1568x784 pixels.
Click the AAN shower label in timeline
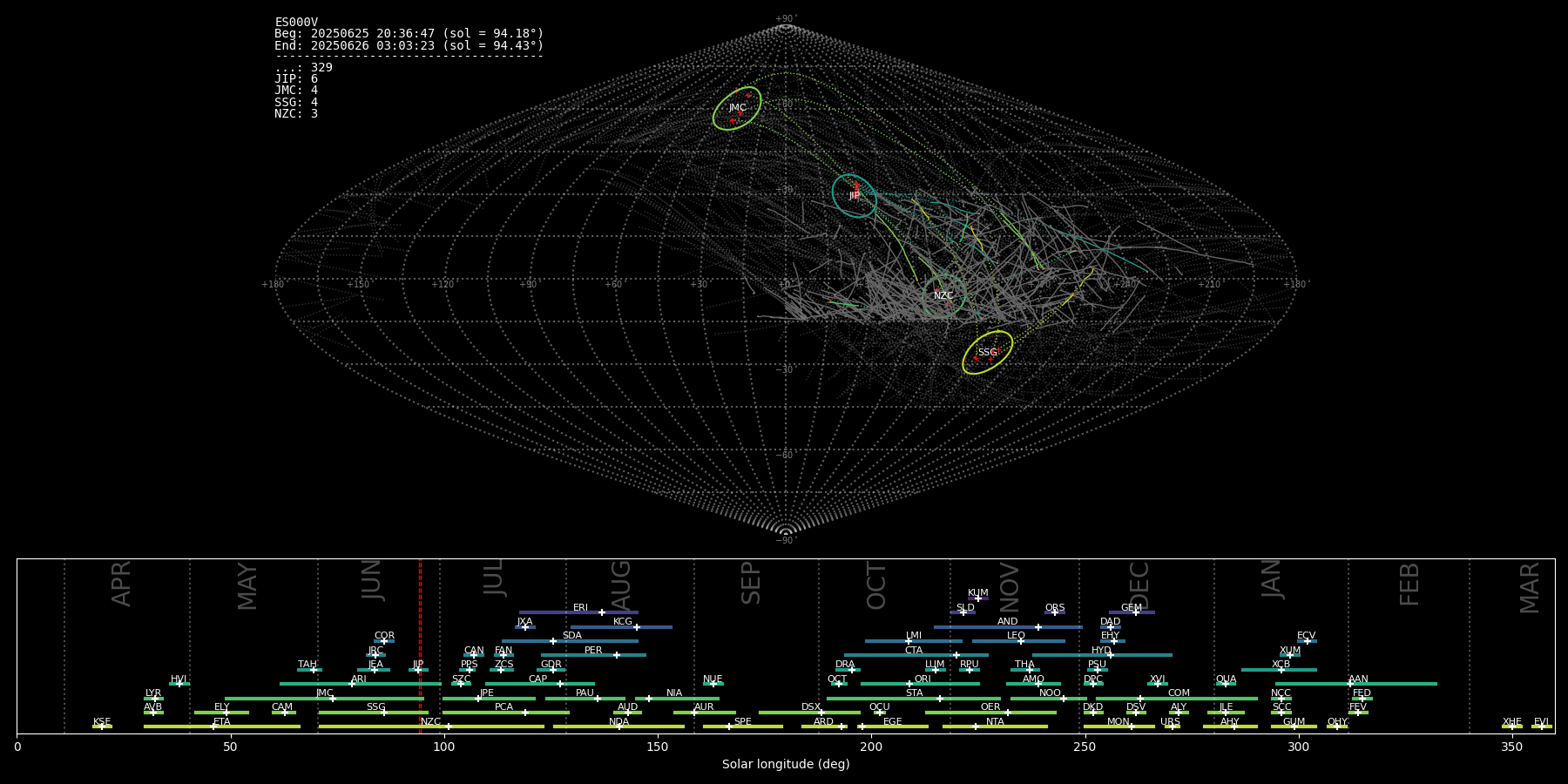tap(1359, 679)
